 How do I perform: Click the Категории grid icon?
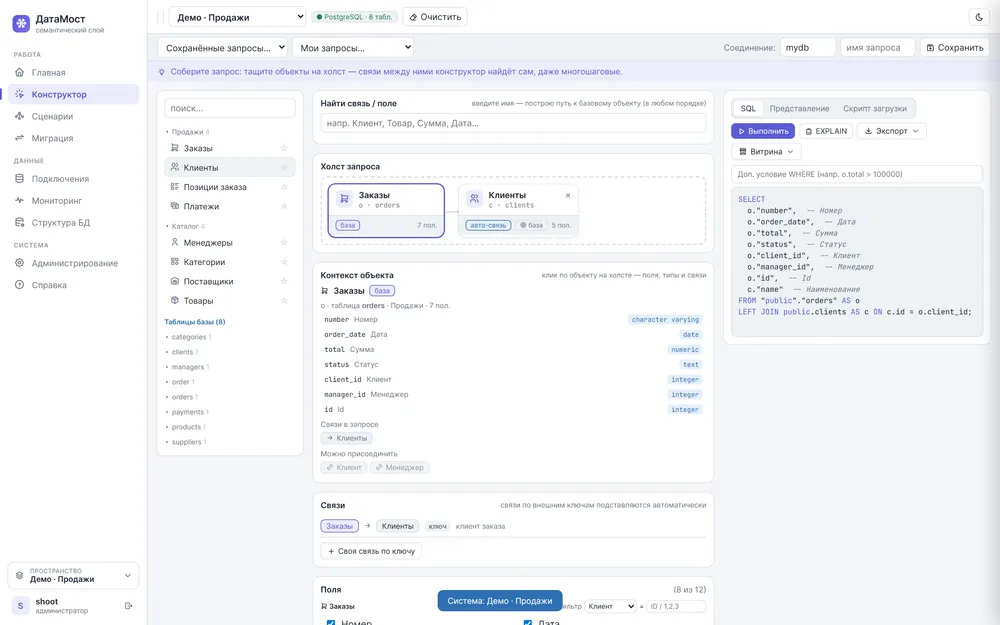coord(174,261)
